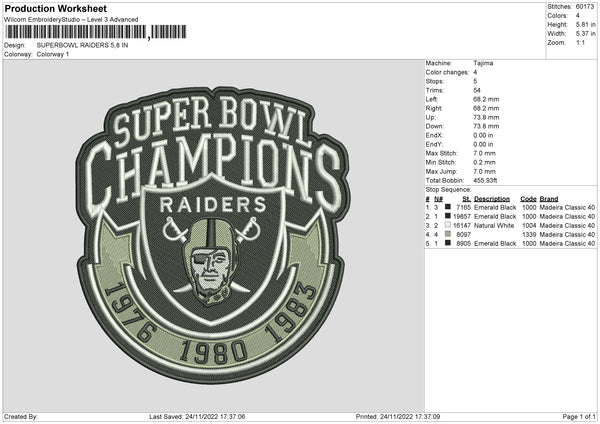Click the Trims value "54"
The height and width of the screenshot is (424, 600).
(x=477, y=90)
